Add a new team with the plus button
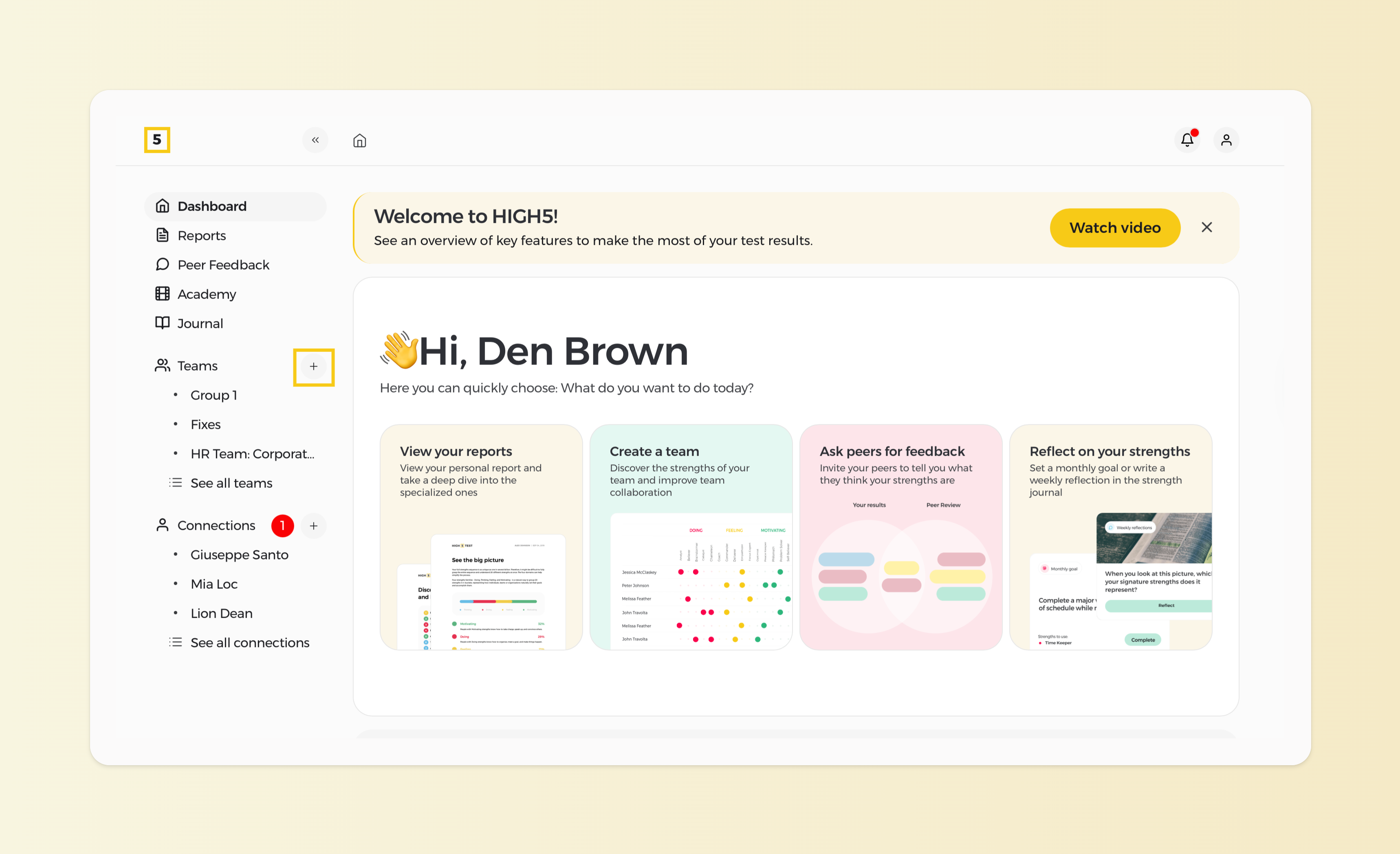This screenshot has width=1400, height=854. (314, 367)
